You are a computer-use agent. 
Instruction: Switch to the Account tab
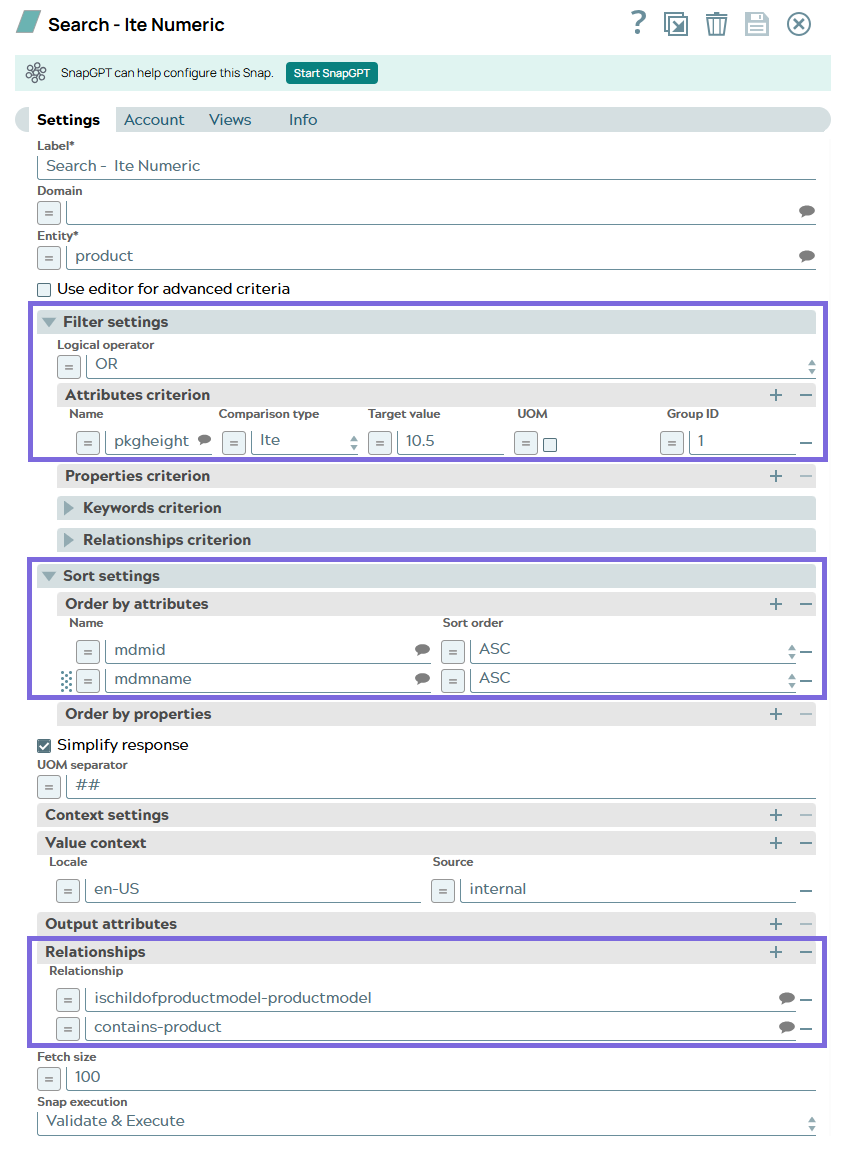[154, 119]
